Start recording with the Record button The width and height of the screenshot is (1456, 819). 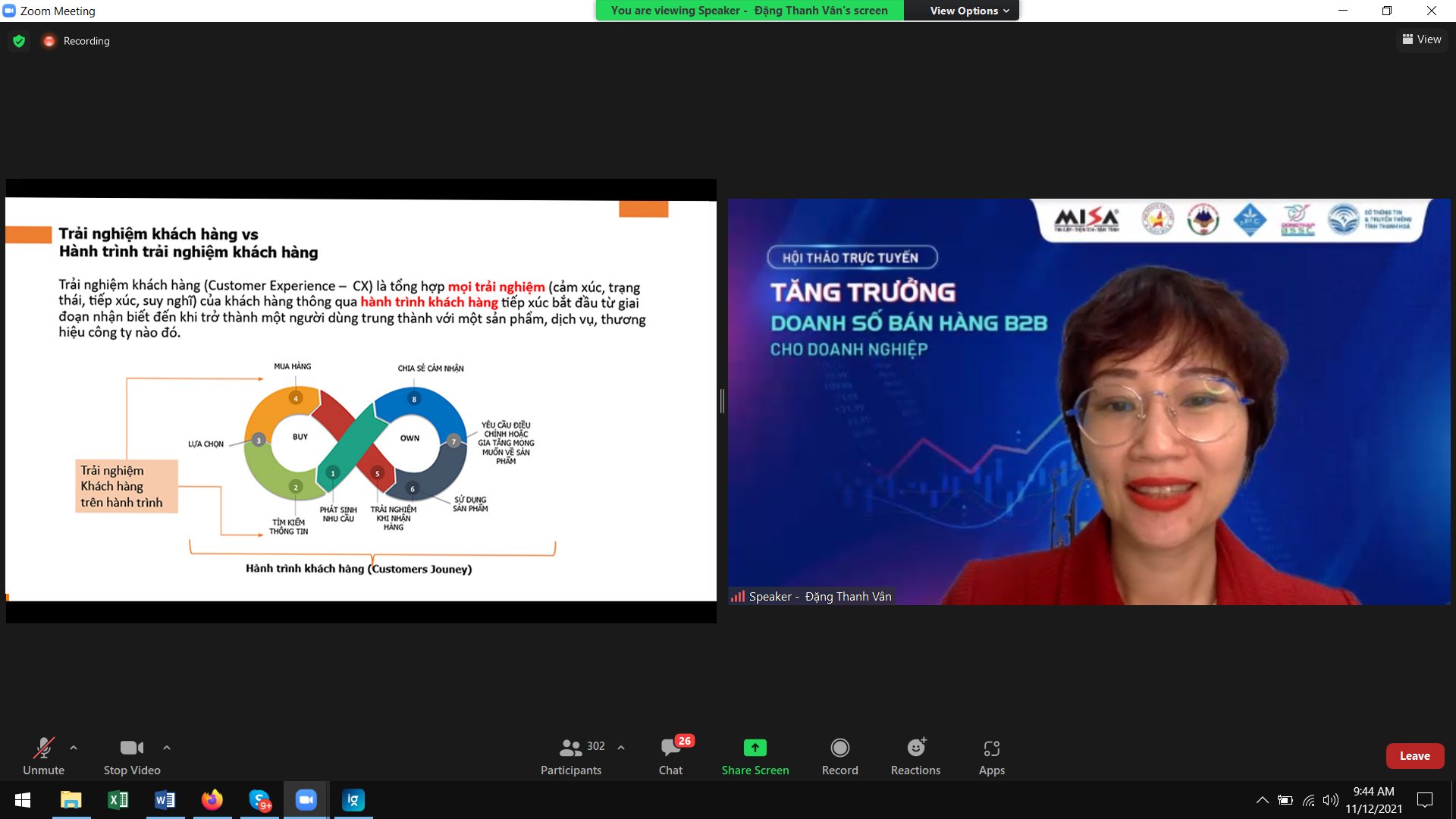click(x=839, y=756)
